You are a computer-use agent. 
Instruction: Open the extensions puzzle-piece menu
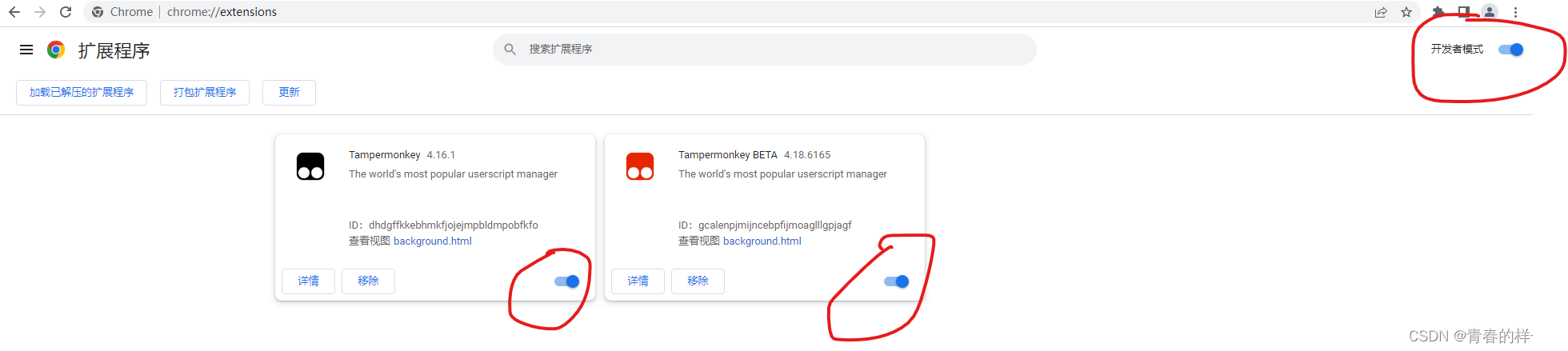pos(1438,12)
